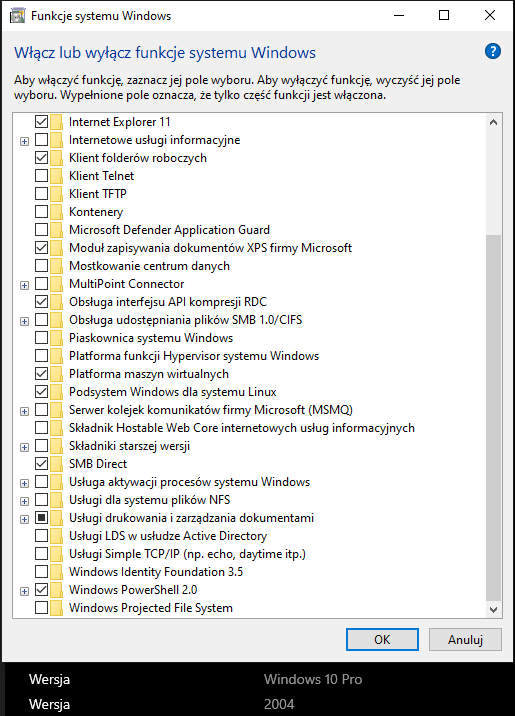
Task: Select the Klient folderów roboczych label
Action: pyautogui.click(x=138, y=158)
